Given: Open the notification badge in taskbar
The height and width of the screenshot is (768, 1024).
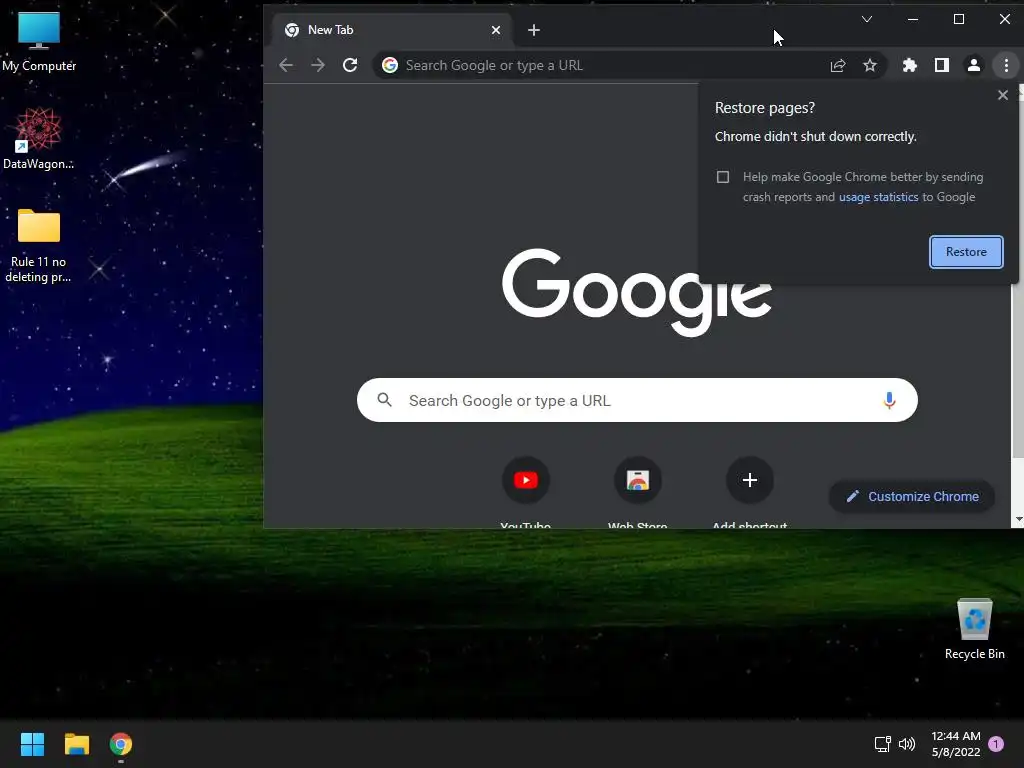Looking at the screenshot, I should click(x=996, y=744).
